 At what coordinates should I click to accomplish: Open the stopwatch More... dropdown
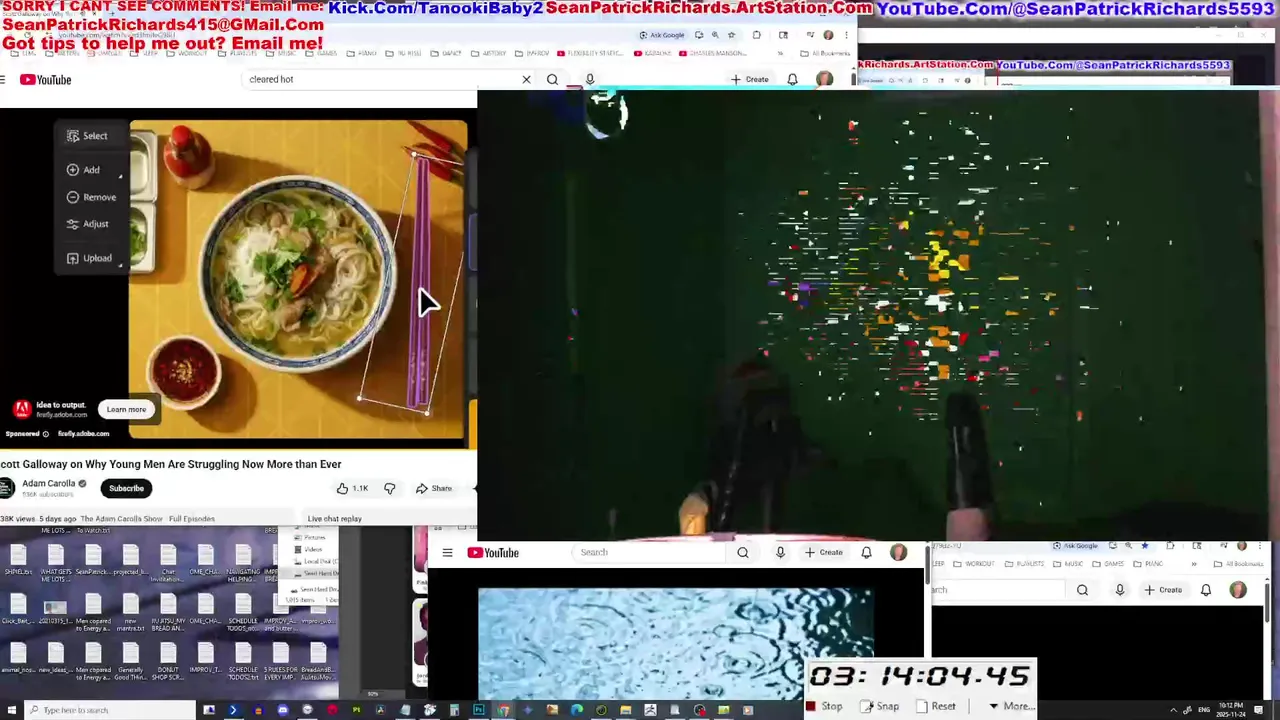(1011, 706)
